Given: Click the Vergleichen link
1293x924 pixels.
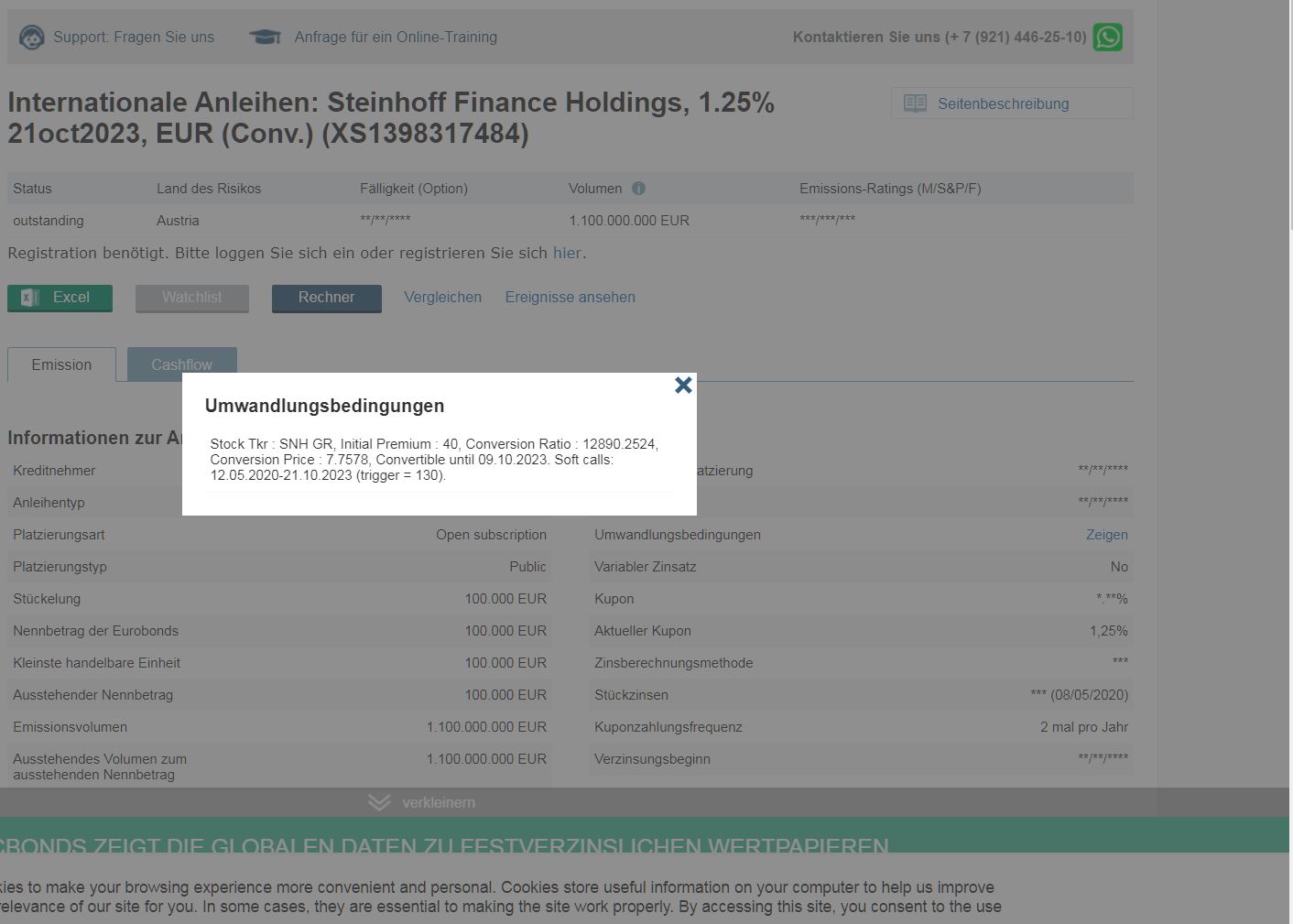Looking at the screenshot, I should (442, 298).
